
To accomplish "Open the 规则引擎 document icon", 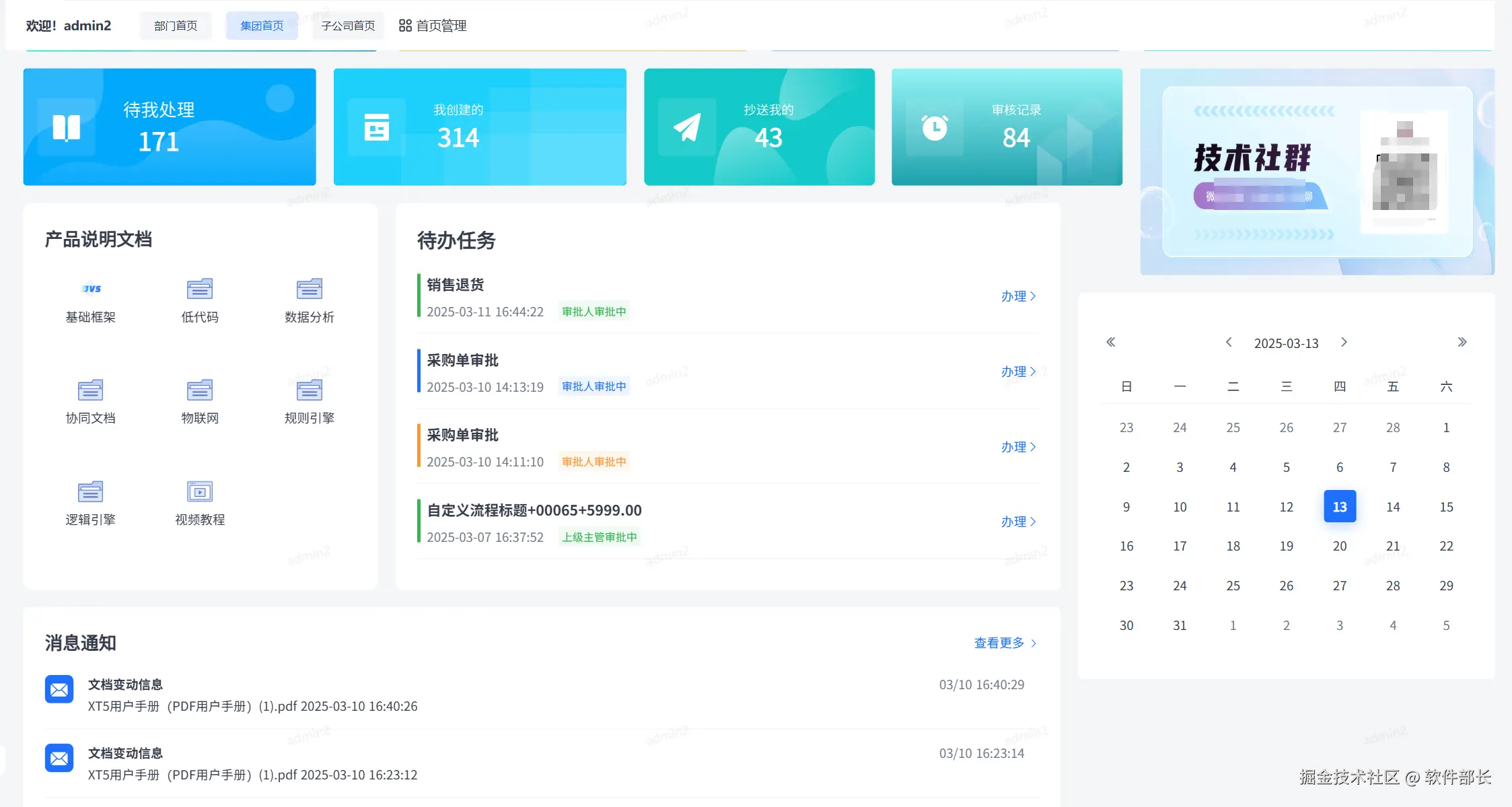I will click(309, 390).
